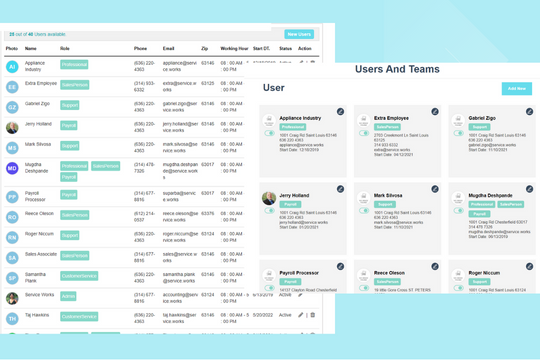The width and height of the screenshot is (540, 360).
Task: Edit the Appliance Industry user card
Action: (x=340, y=112)
